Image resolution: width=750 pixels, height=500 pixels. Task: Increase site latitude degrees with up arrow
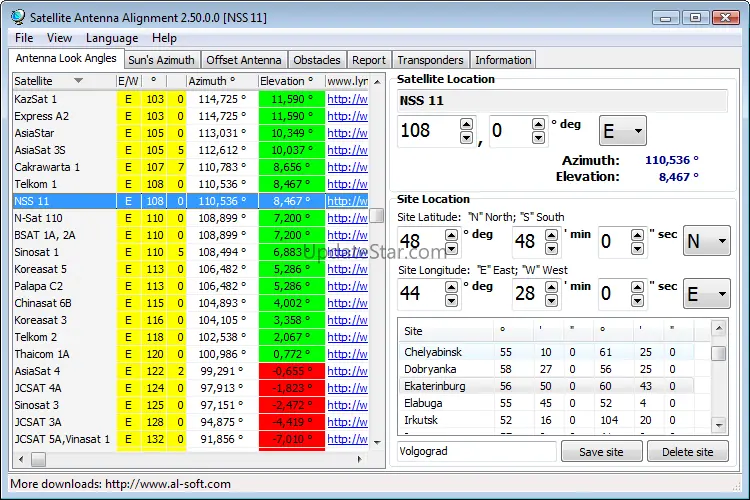452,235
